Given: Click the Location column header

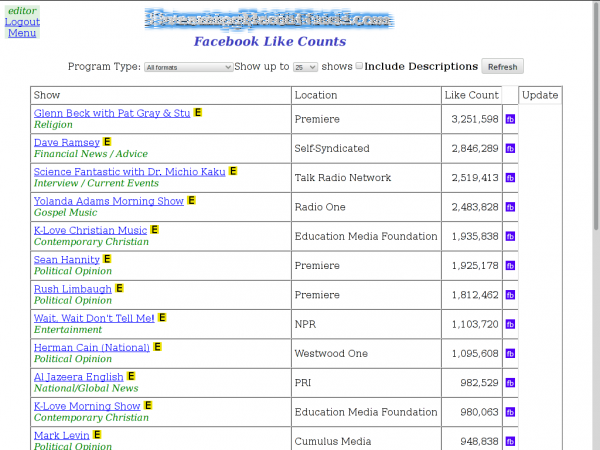Looking at the screenshot, I should click(366, 95).
